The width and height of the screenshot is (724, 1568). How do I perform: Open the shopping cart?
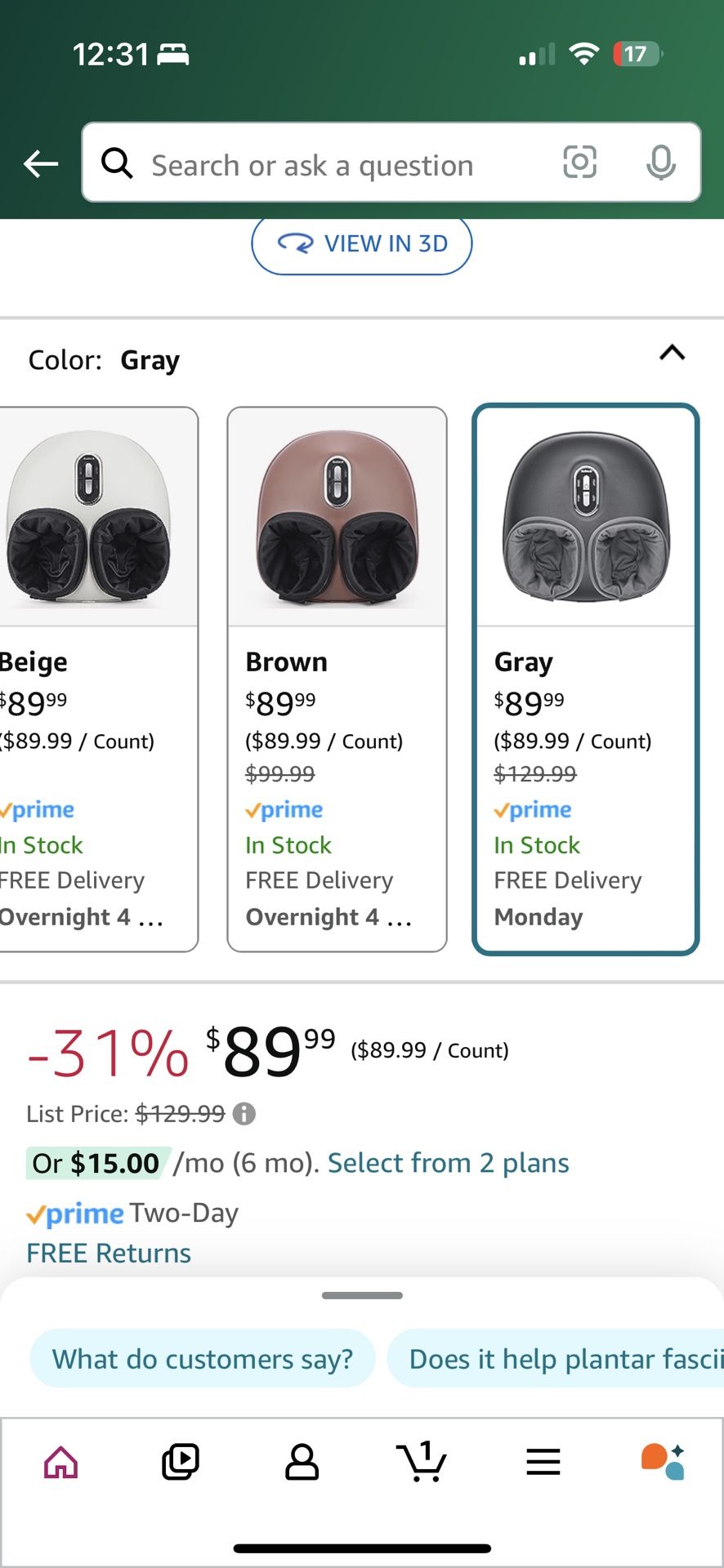pyautogui.click(x=422, y=1462)
